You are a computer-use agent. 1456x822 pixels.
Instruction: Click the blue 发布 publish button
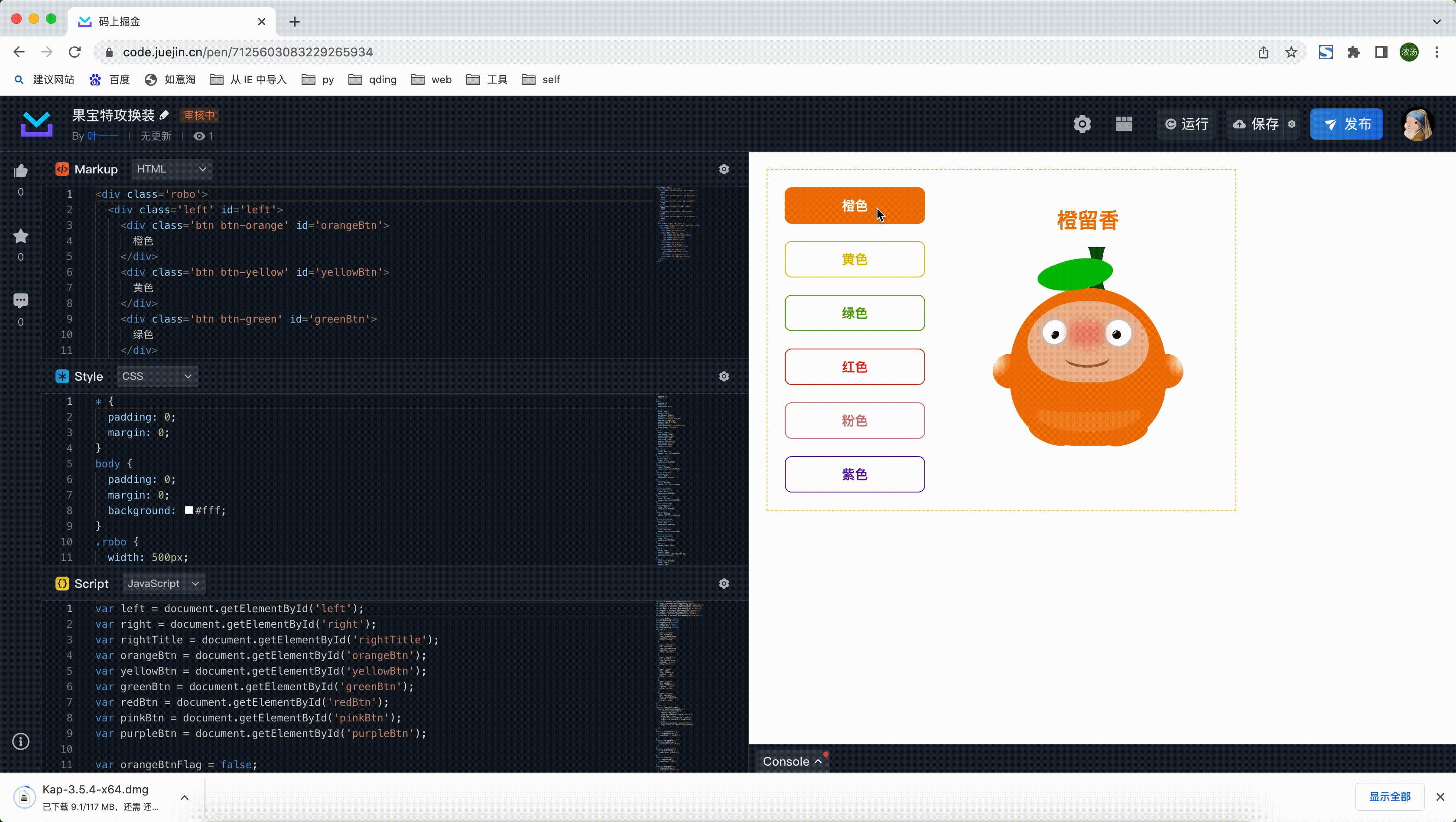[x=1346, y=124]
